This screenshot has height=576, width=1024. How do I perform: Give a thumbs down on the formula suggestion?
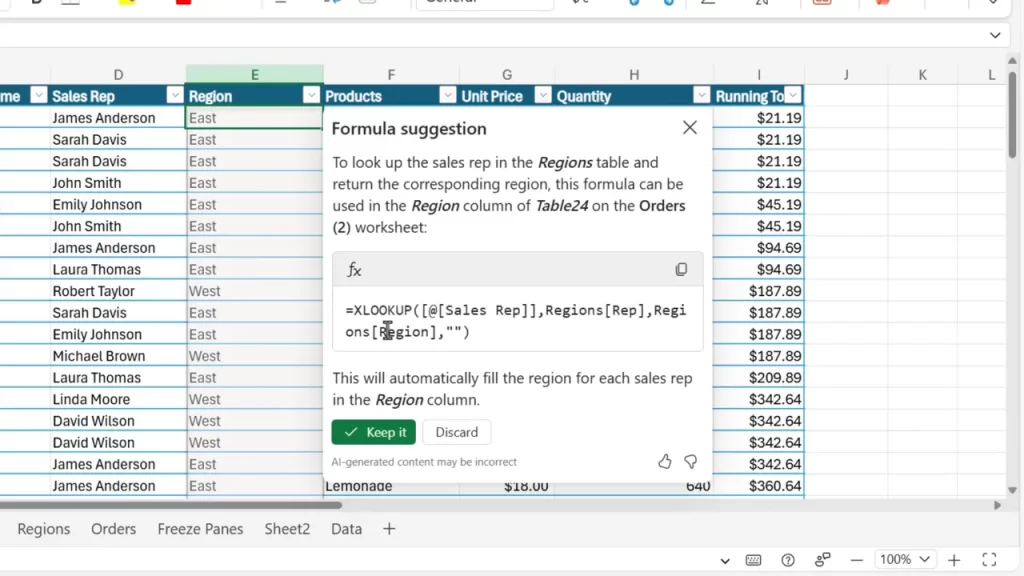click(690, 462)
